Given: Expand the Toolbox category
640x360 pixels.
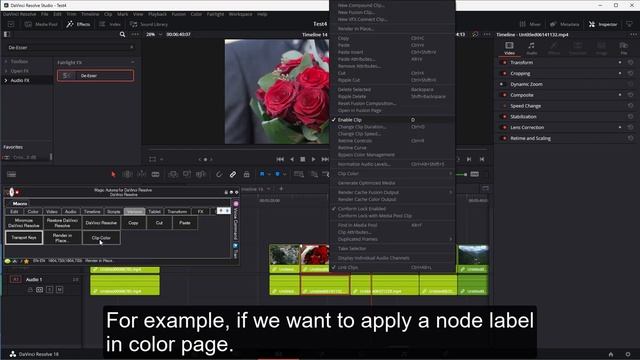Looking at the screenshot, I should [x=6, y=61].
